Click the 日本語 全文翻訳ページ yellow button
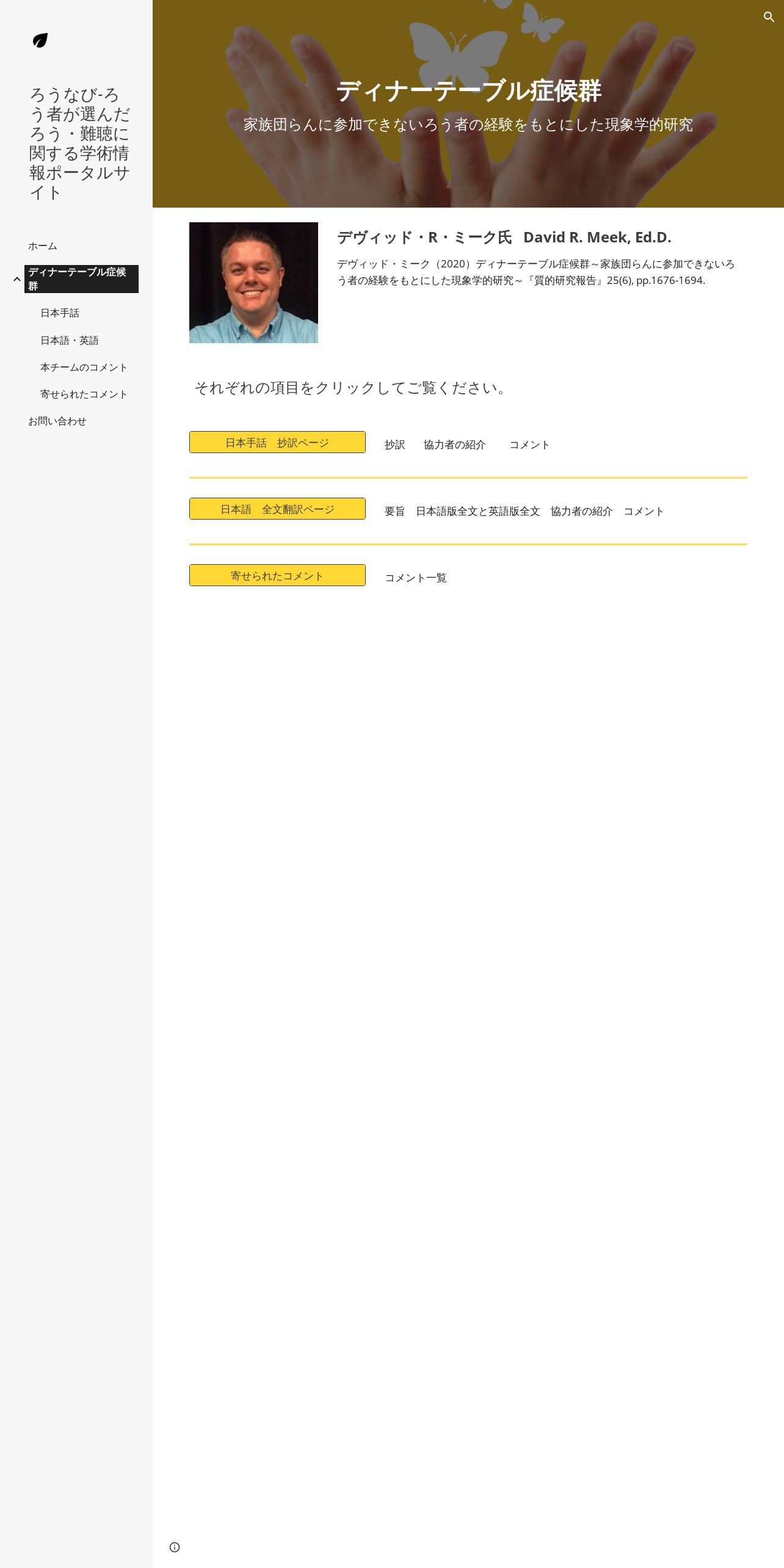The width and height of the screenshot is (784, 1568). [277, 509]
